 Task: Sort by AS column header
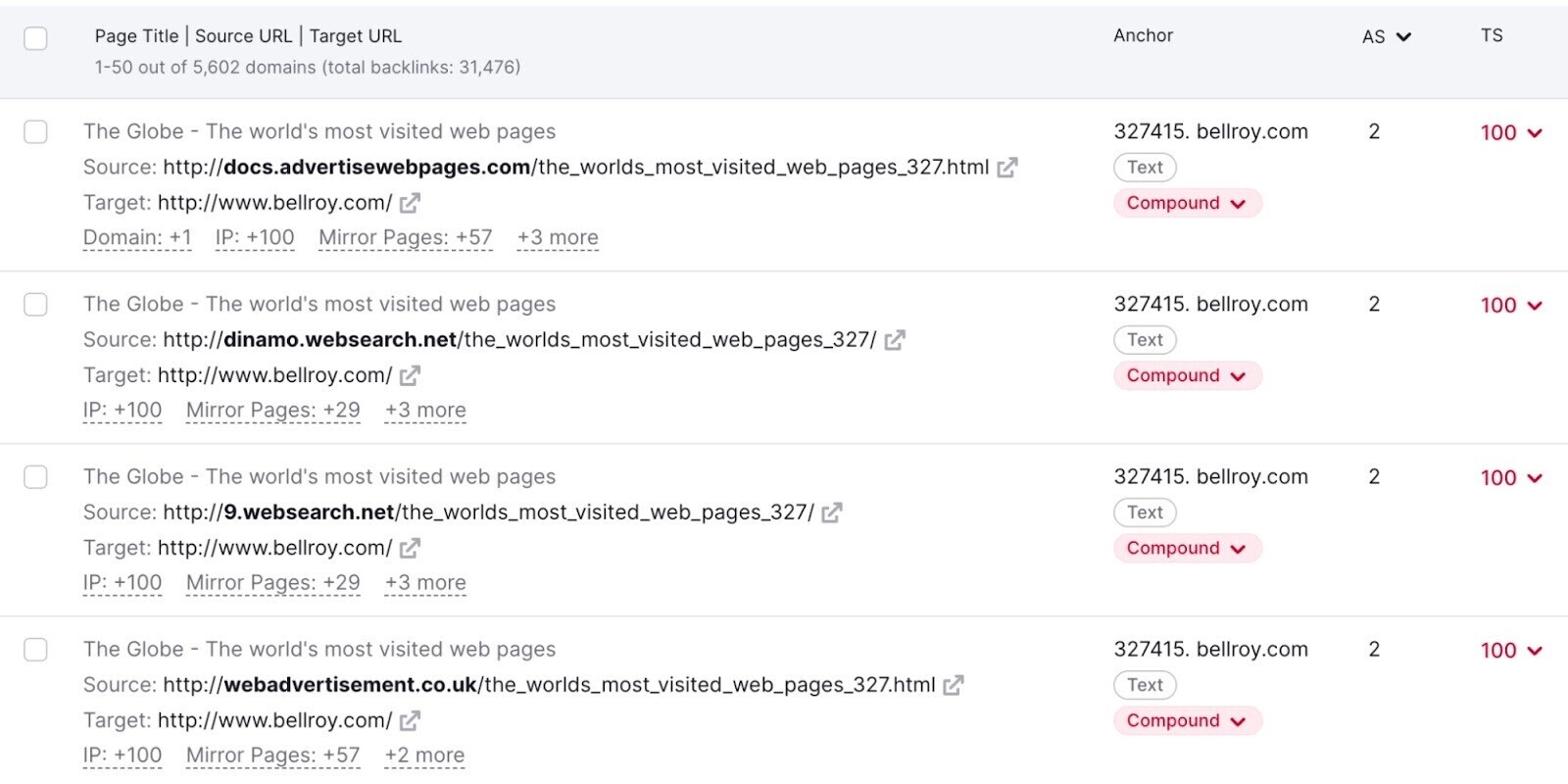click(1386, 37)
